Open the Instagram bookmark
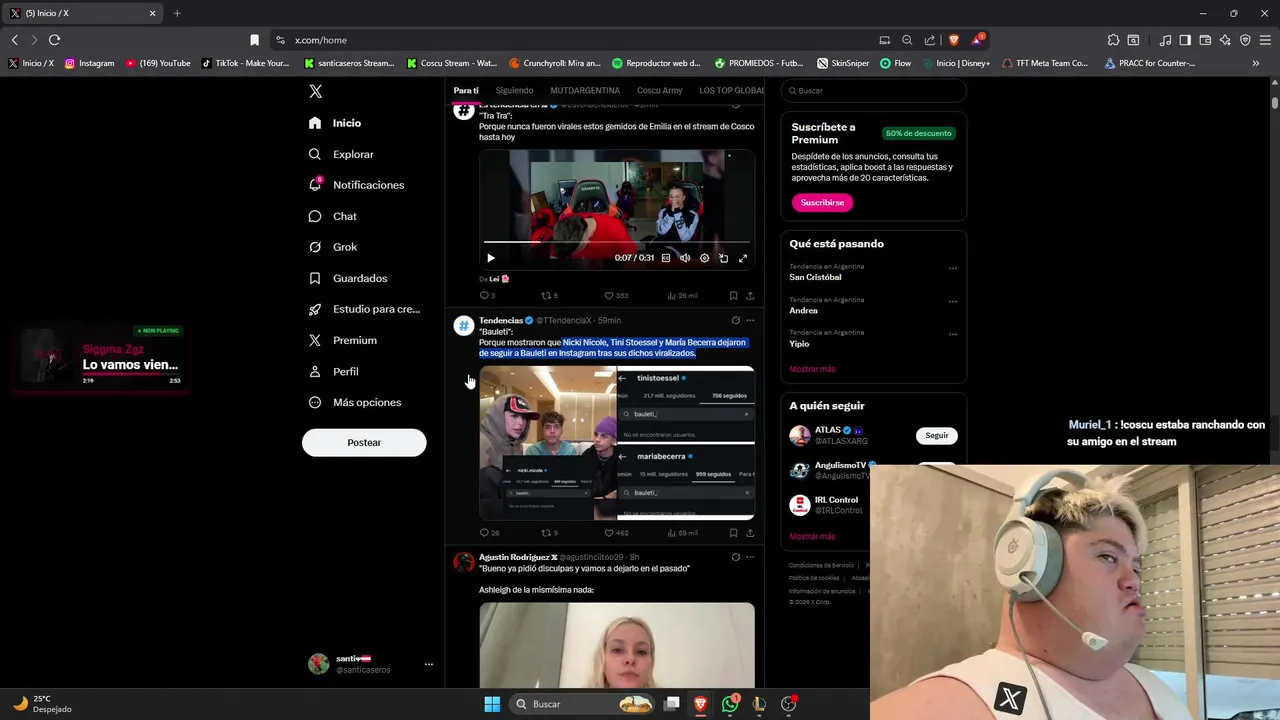Screen dimensions: 1280x720 [89, 63]
